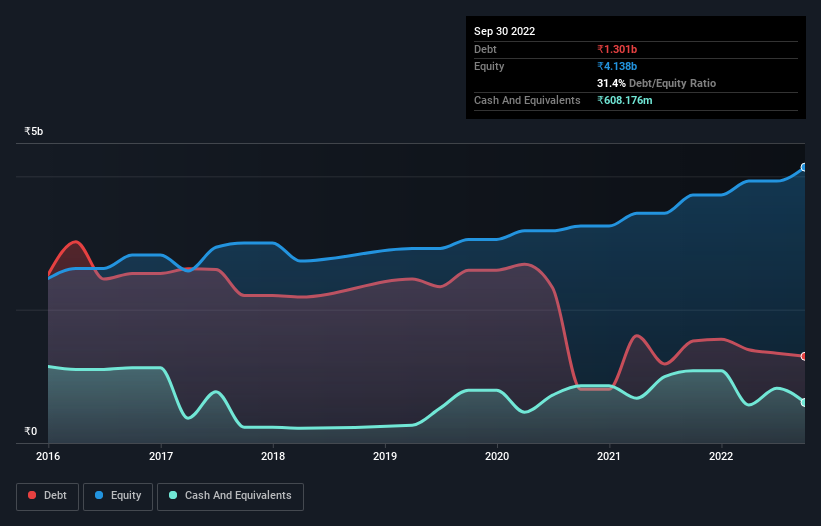Click the 2020 x-axis label
This screenshot has width=821, height=526.
point(497,456)
